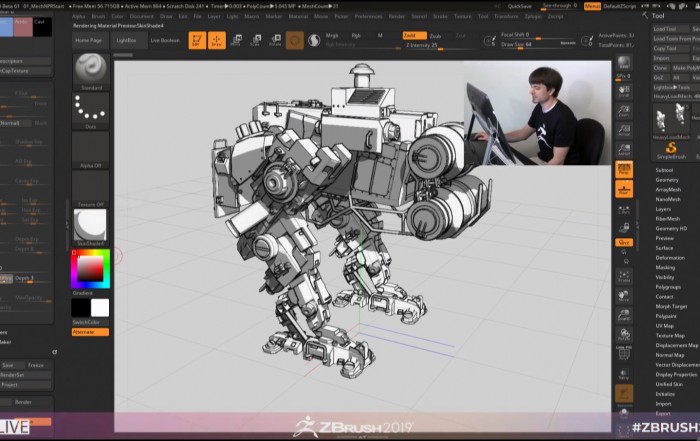Click the QuickSave button
Image resolution: width=700 pixels, height=441 pixels.
click(519, 6)
